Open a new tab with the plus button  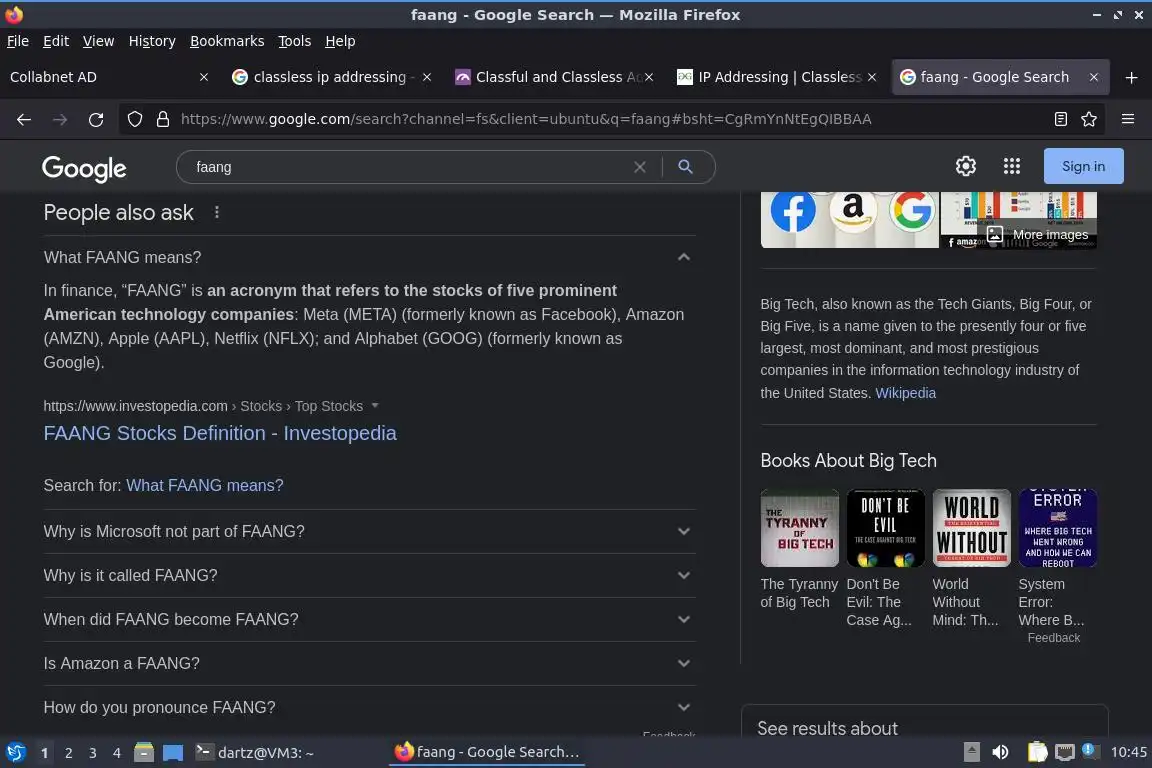pyautogui.click(x=1131, y=77)
